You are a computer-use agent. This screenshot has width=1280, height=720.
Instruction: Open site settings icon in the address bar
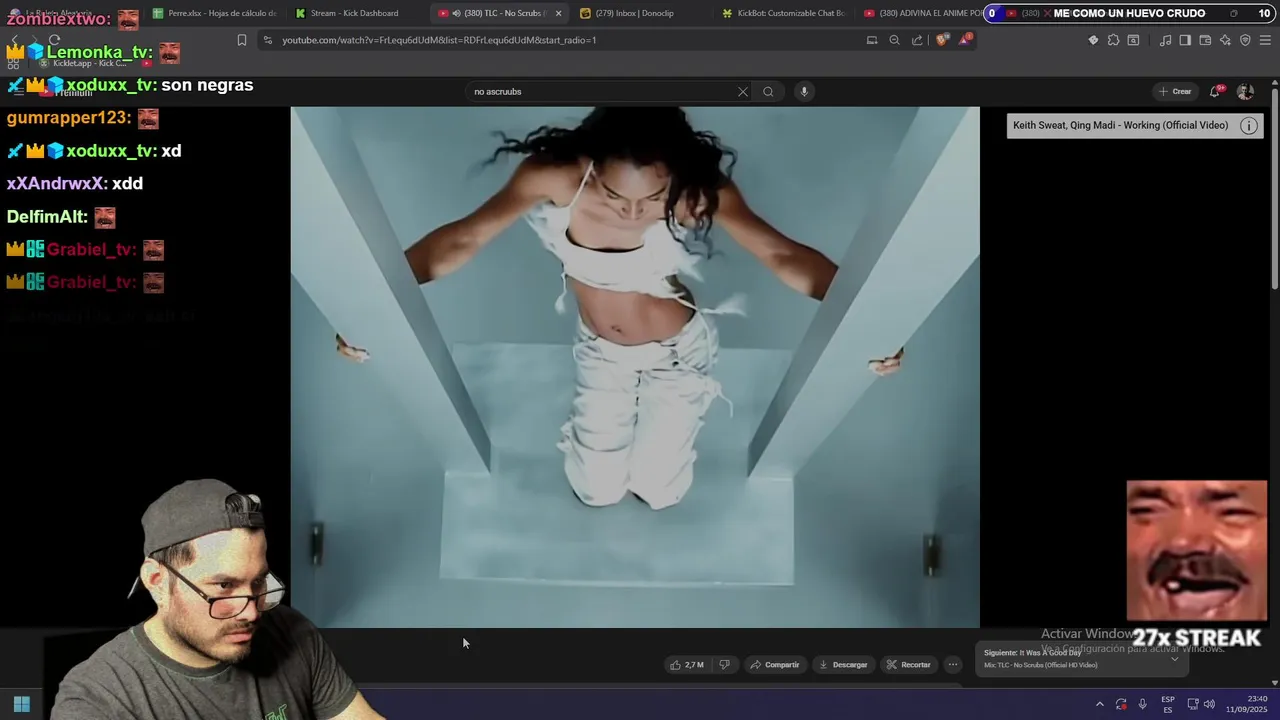coord(267,40)
